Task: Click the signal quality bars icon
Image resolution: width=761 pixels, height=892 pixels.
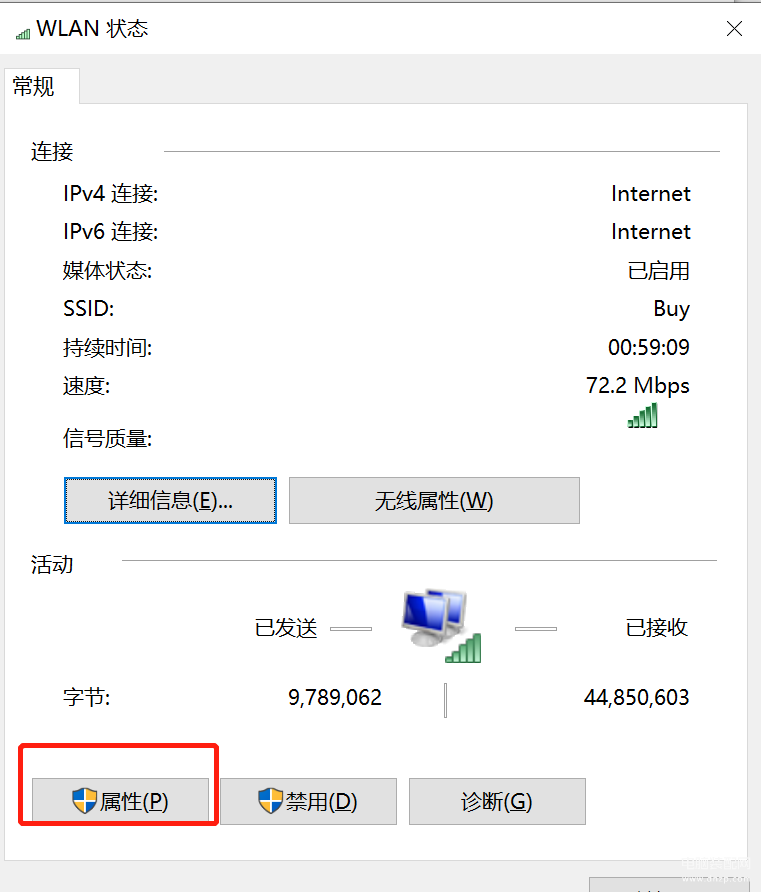Action: coord(643,415)
